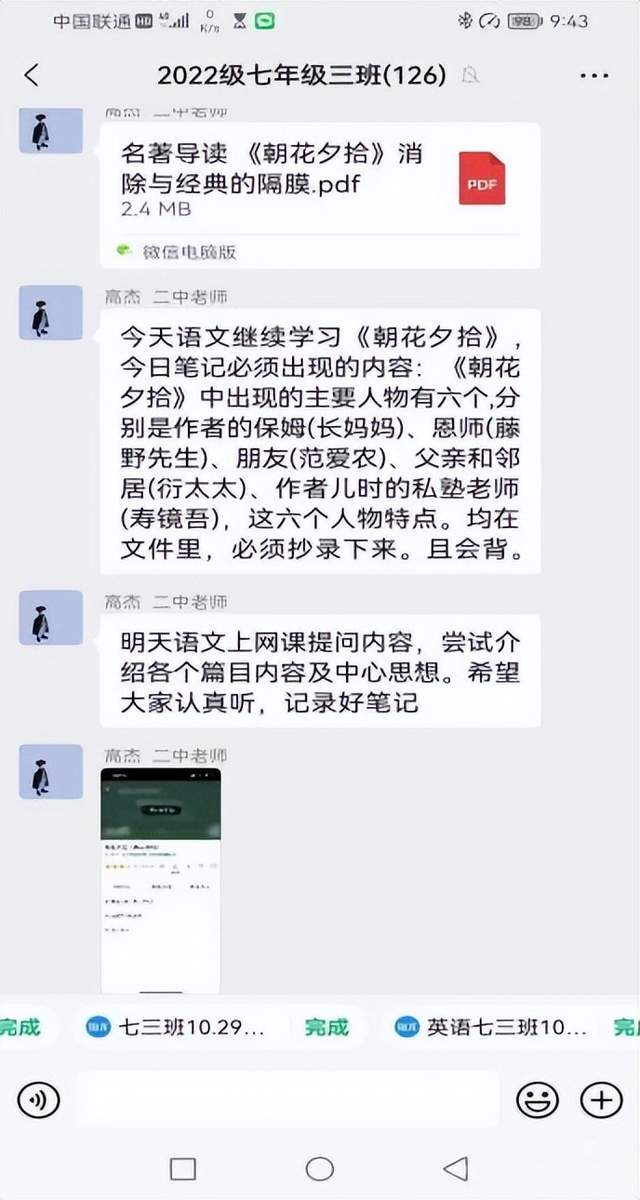Tap the plus more-options icon
This screenshot has width=640, height=1200.
click(x=601, y=1100)
